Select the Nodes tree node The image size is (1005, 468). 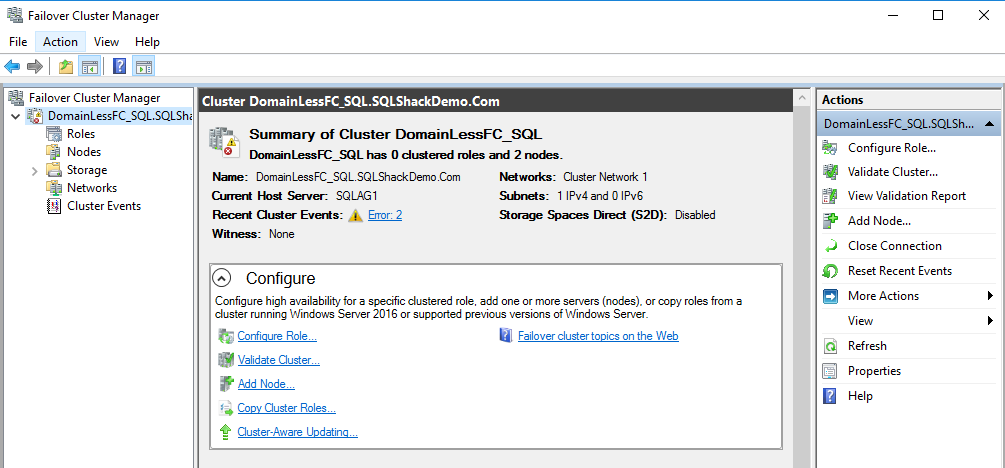[x=83, y=152]
